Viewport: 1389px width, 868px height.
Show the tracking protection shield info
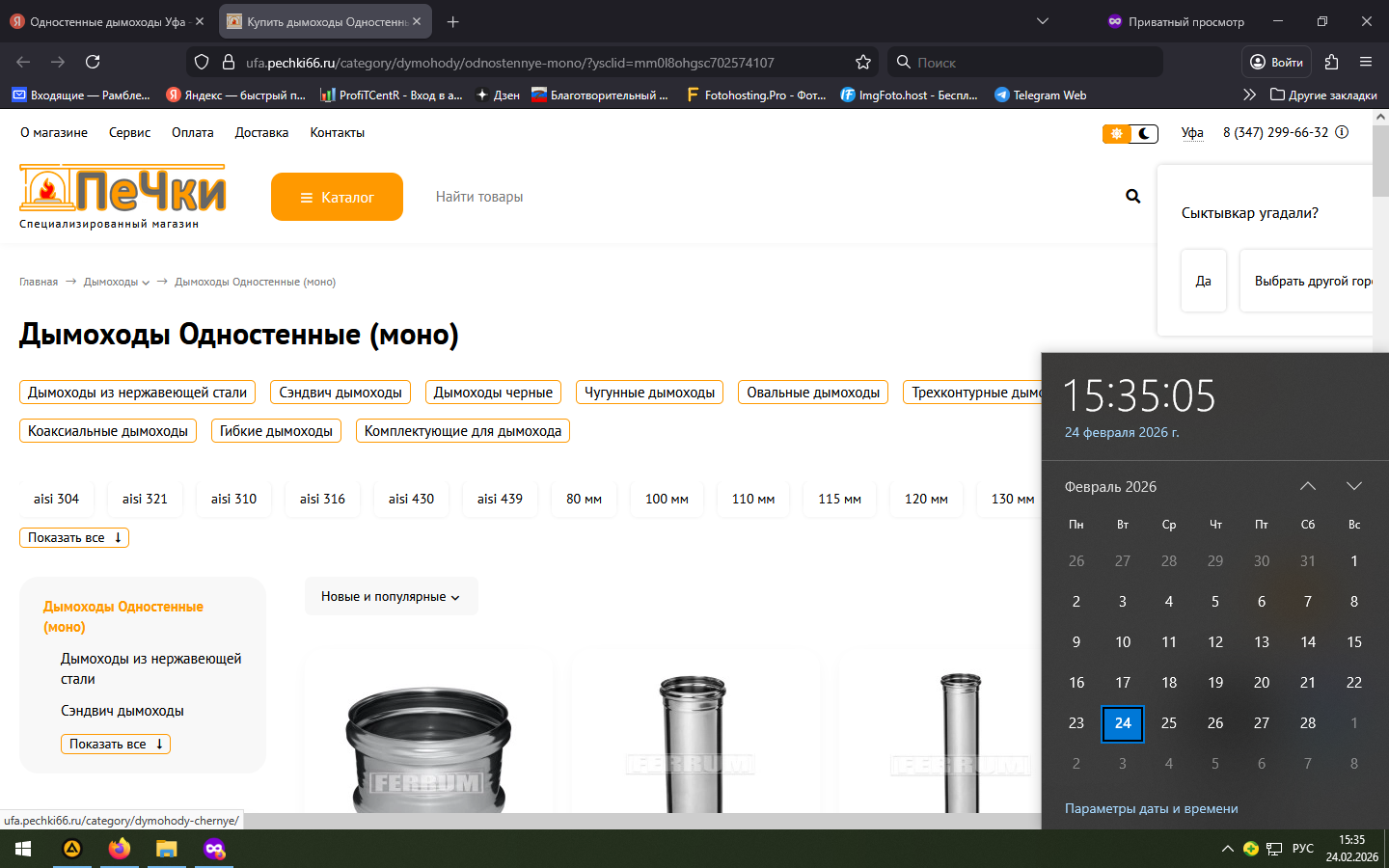pyautogui.click(x=202, y=62)
